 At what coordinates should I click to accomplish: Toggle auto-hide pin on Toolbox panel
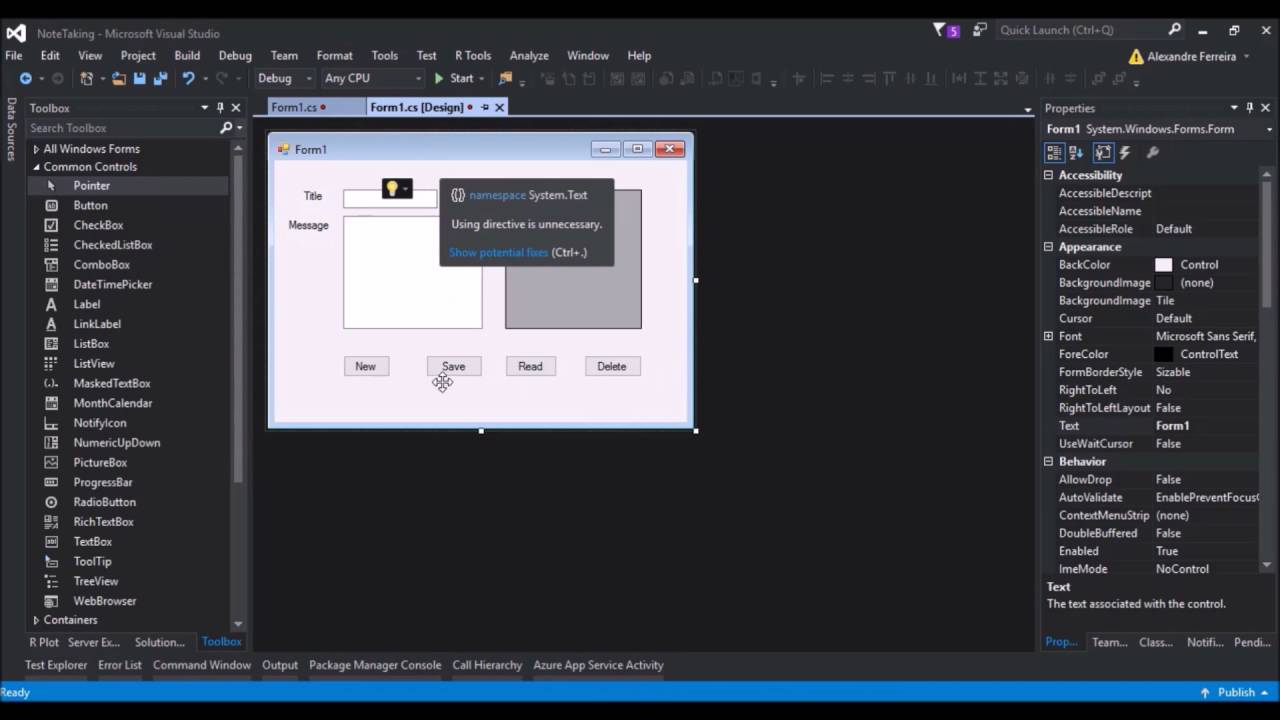tap(220, 108)
